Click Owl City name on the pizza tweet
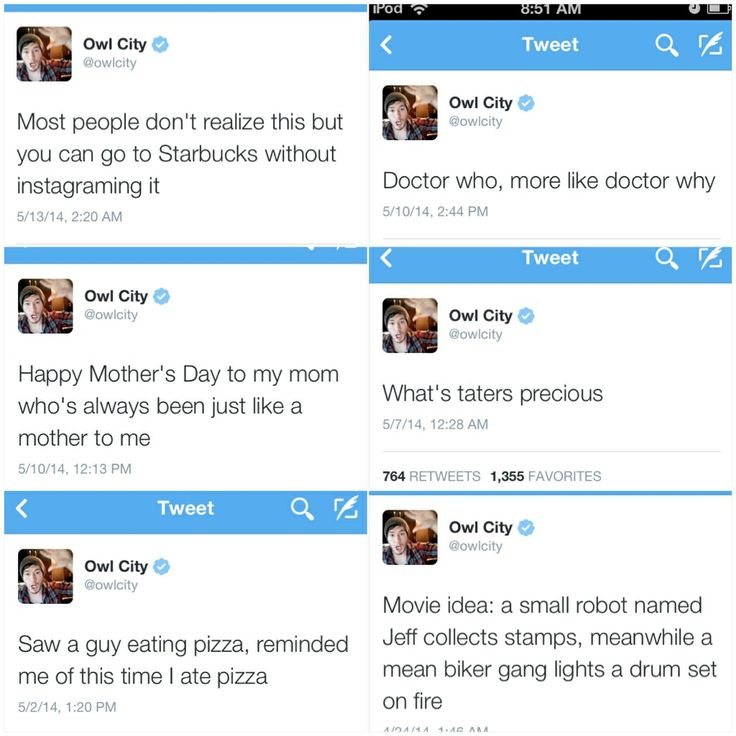736x736 pixels. tap(116, 566)
